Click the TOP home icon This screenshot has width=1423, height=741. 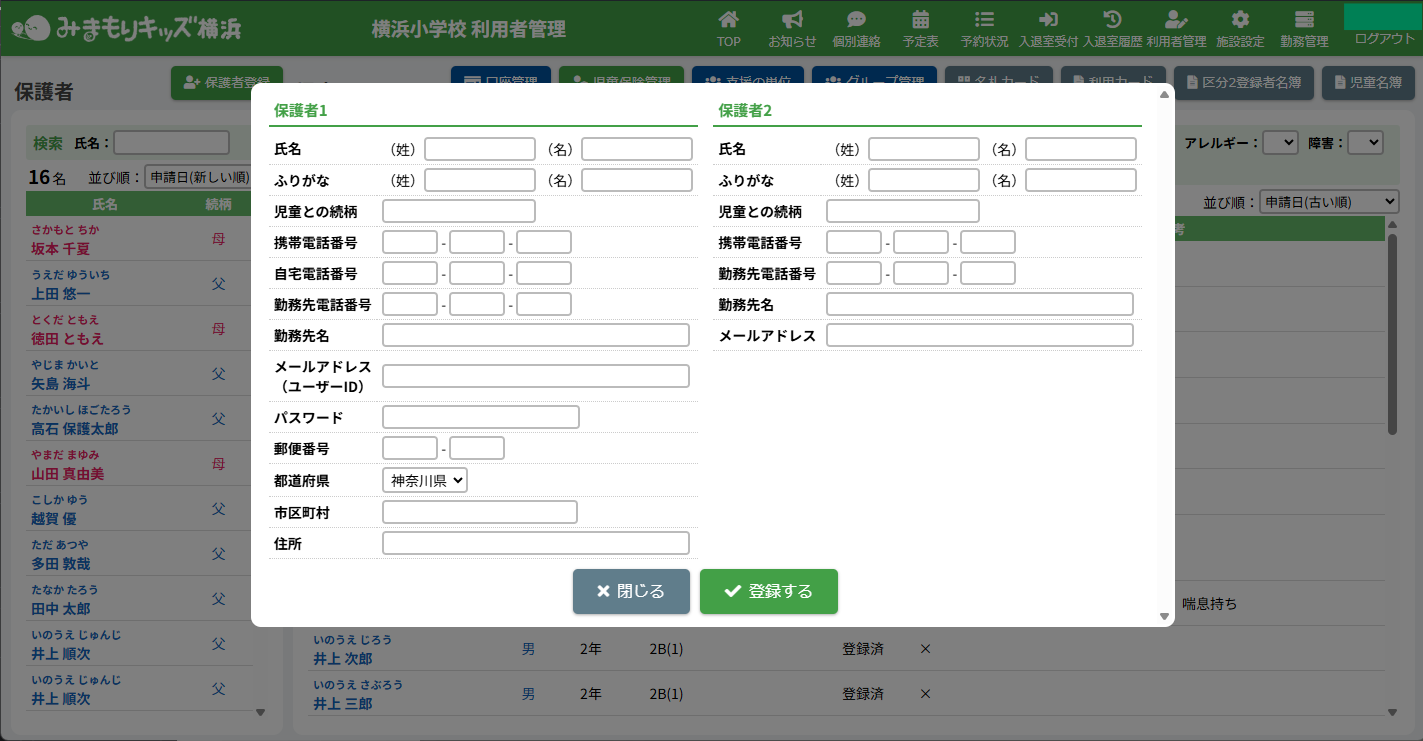pos(729,28)
